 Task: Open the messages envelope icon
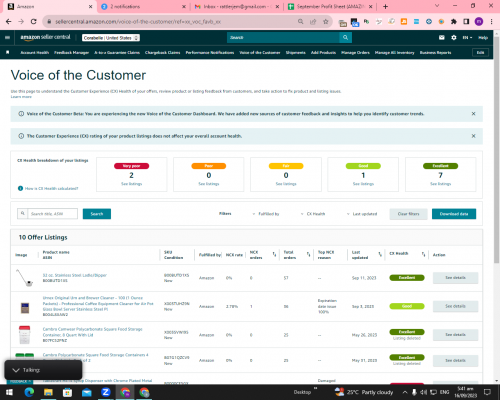click(x=442, y=38)
